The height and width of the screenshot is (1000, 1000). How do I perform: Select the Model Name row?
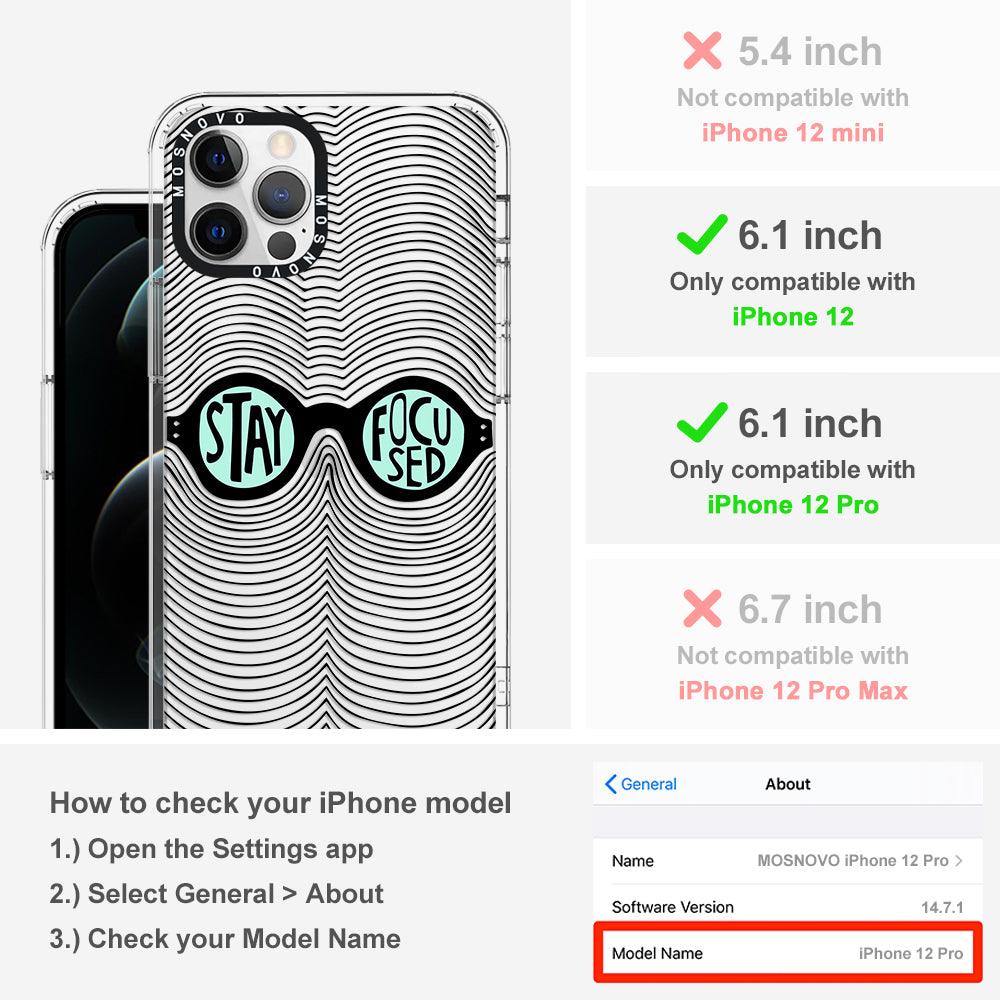pos(788,953)
